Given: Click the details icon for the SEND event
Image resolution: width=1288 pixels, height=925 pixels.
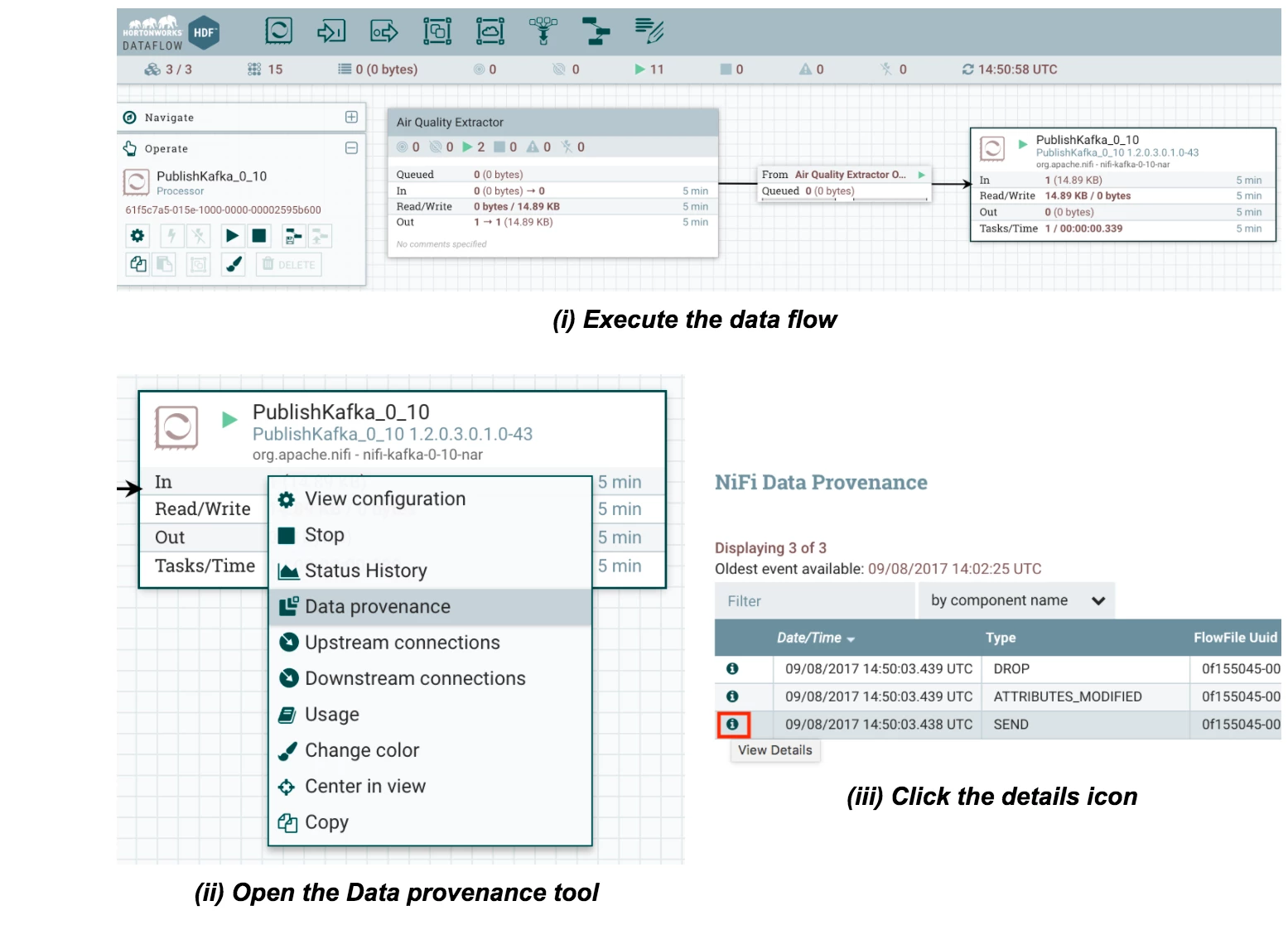Looking at the screenshot, I should coord(733,725).
